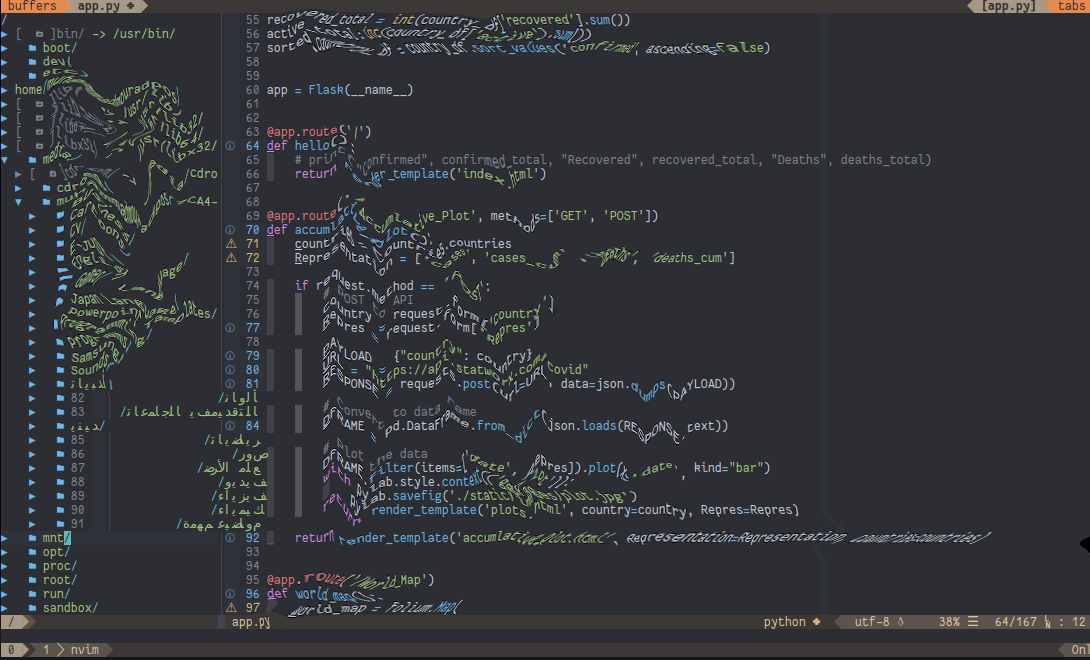This screenshot has height=660, width=1090.
Task: Expand the run/ directory arrow
Action: [4, 594]
